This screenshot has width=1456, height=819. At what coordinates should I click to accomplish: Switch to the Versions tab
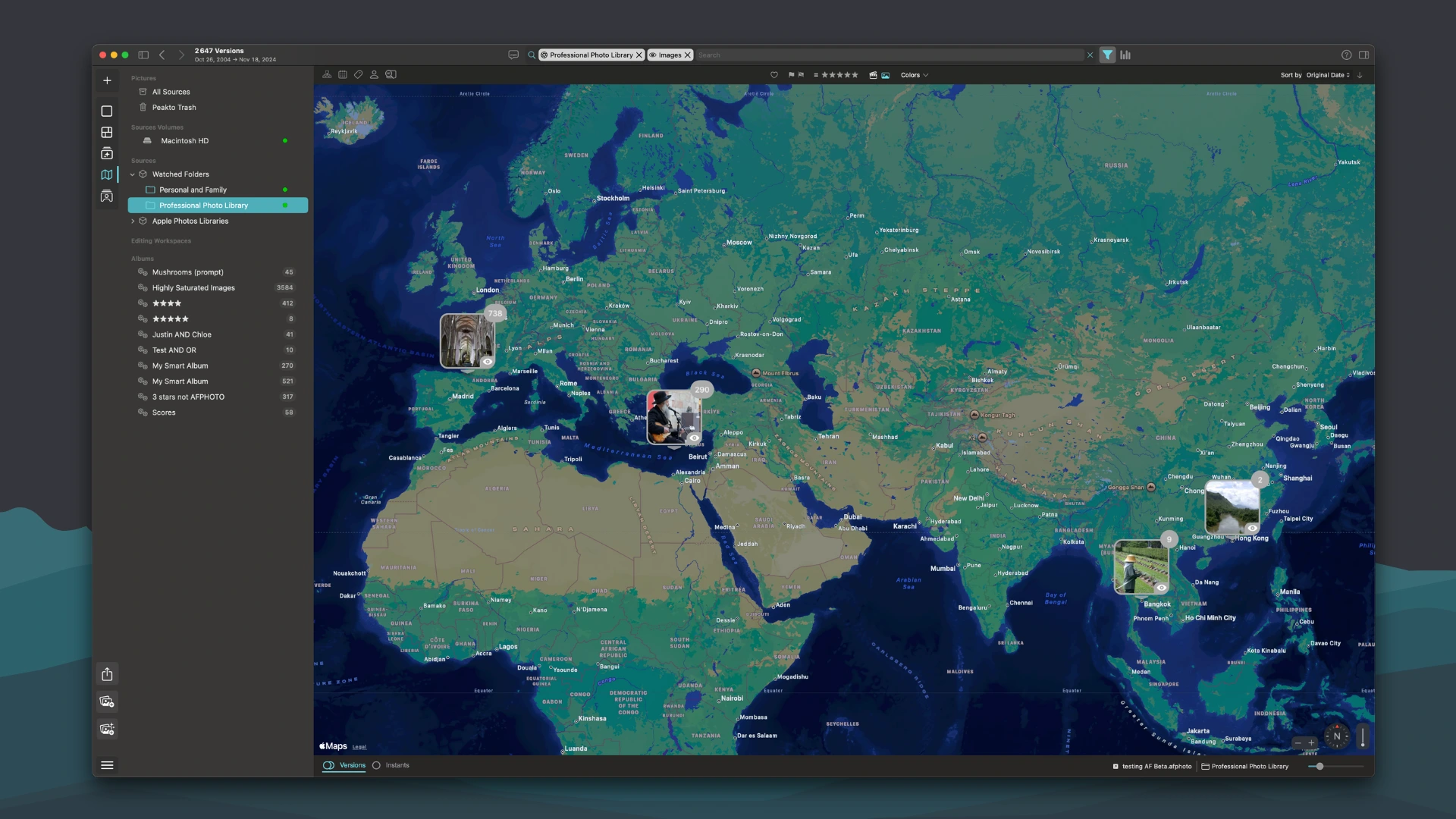point(345,765)
